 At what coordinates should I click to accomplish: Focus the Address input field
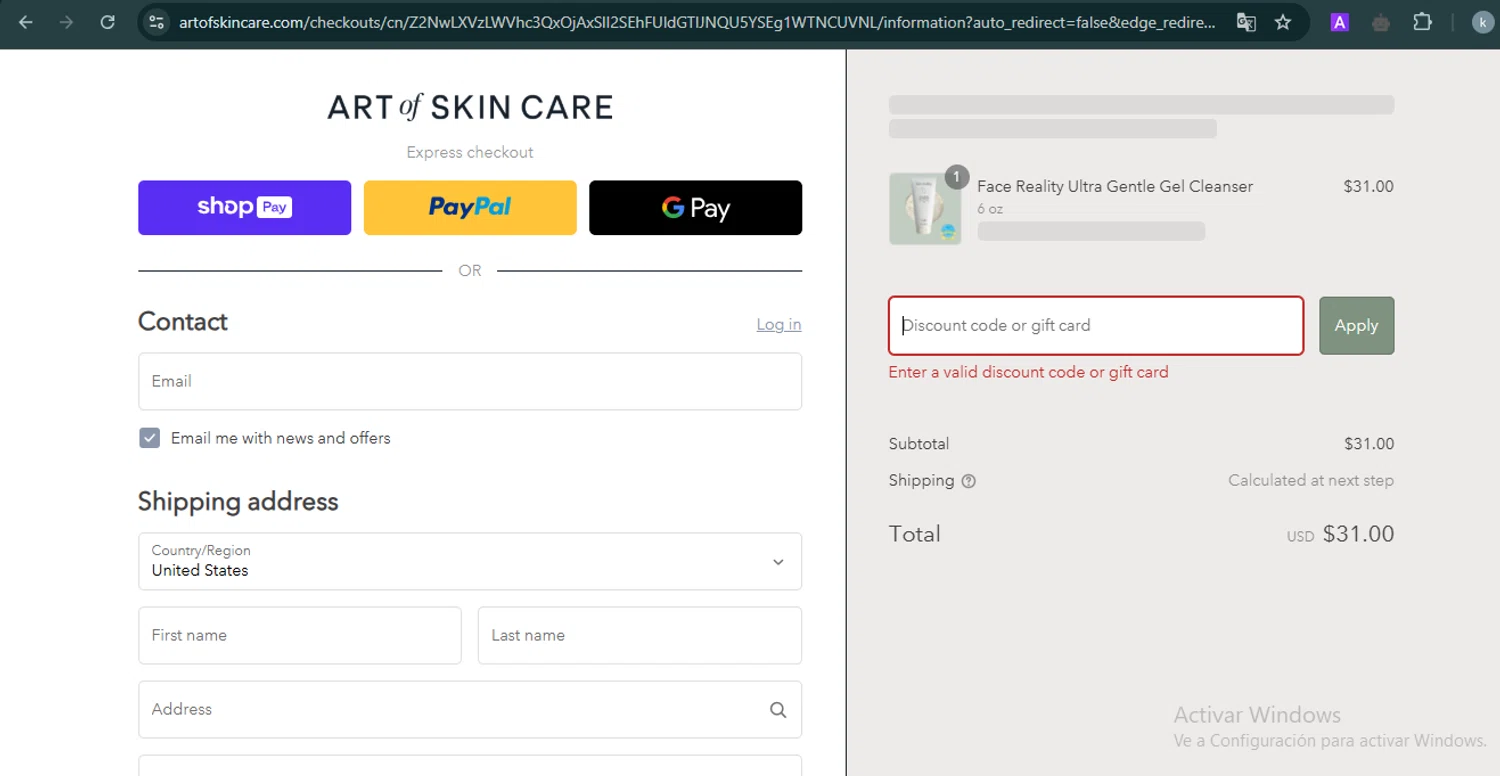coord(470,710)
